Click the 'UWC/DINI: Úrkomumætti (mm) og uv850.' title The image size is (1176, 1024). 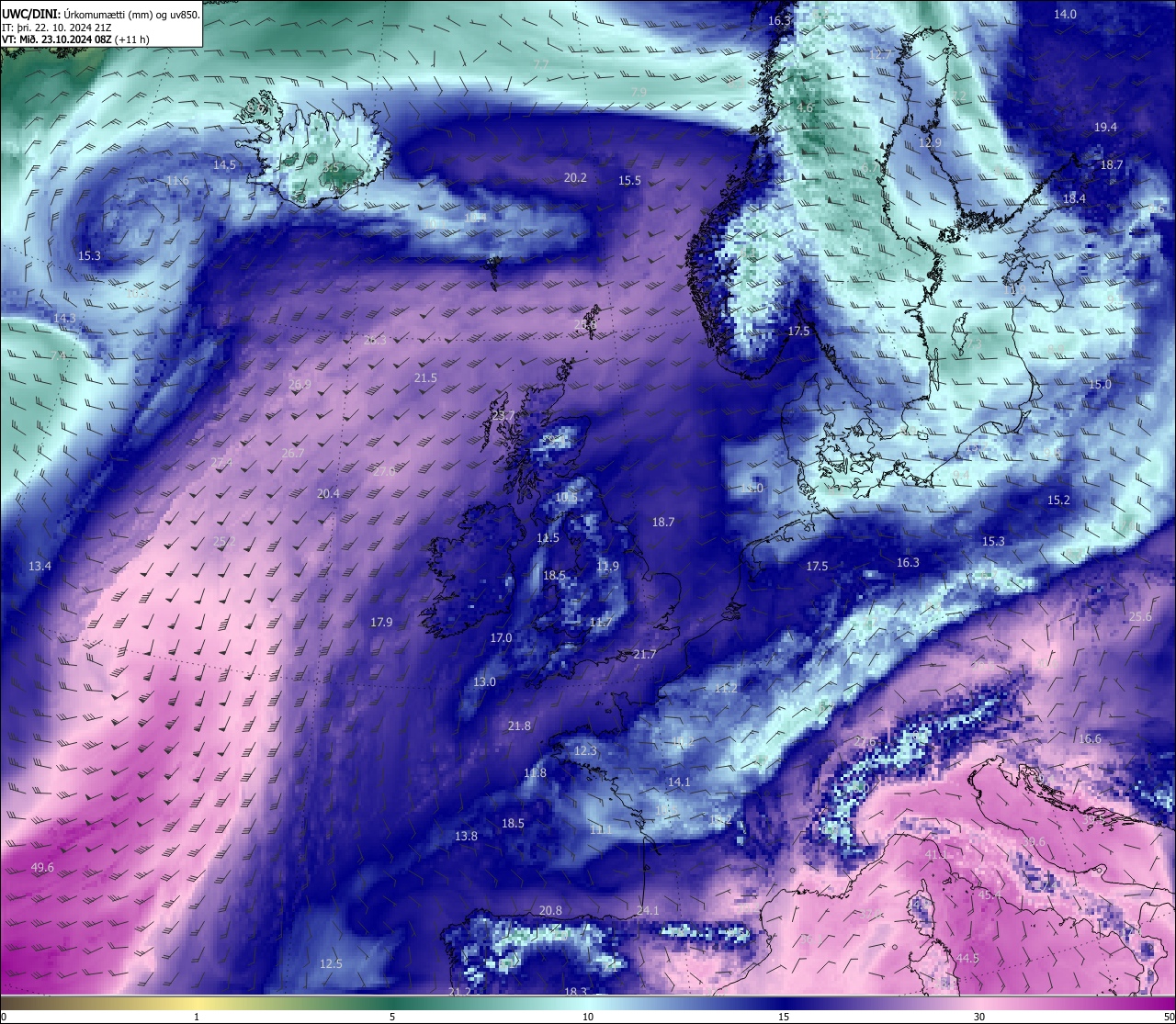point(101,15)
